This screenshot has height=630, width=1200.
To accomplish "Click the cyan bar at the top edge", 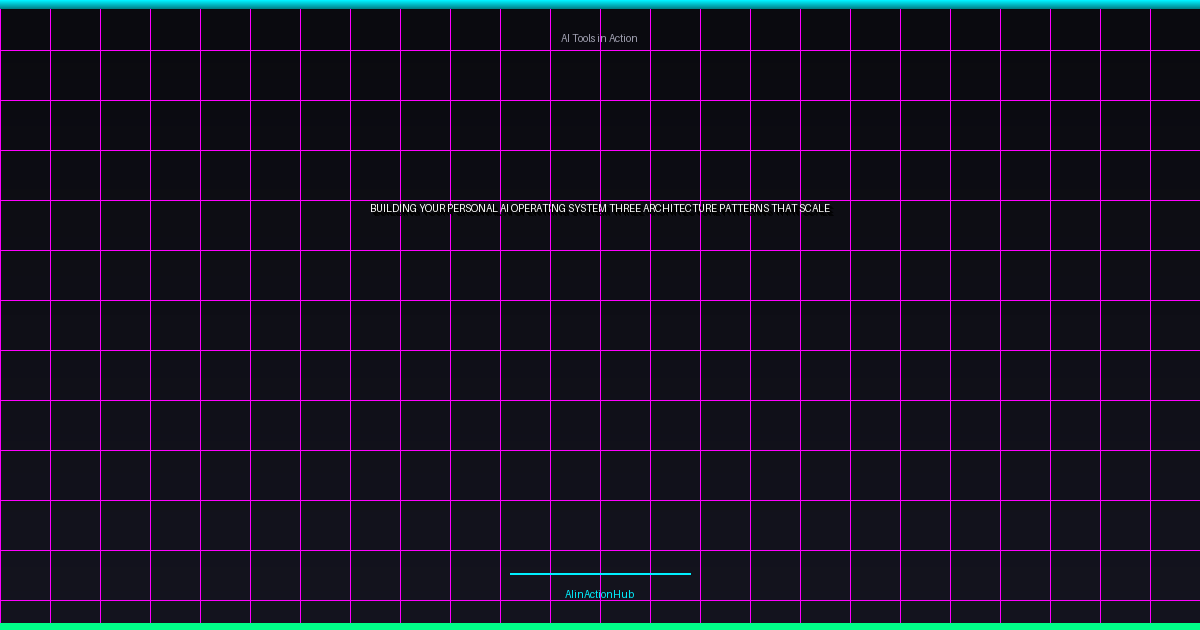I will click(x=600, y=3).
